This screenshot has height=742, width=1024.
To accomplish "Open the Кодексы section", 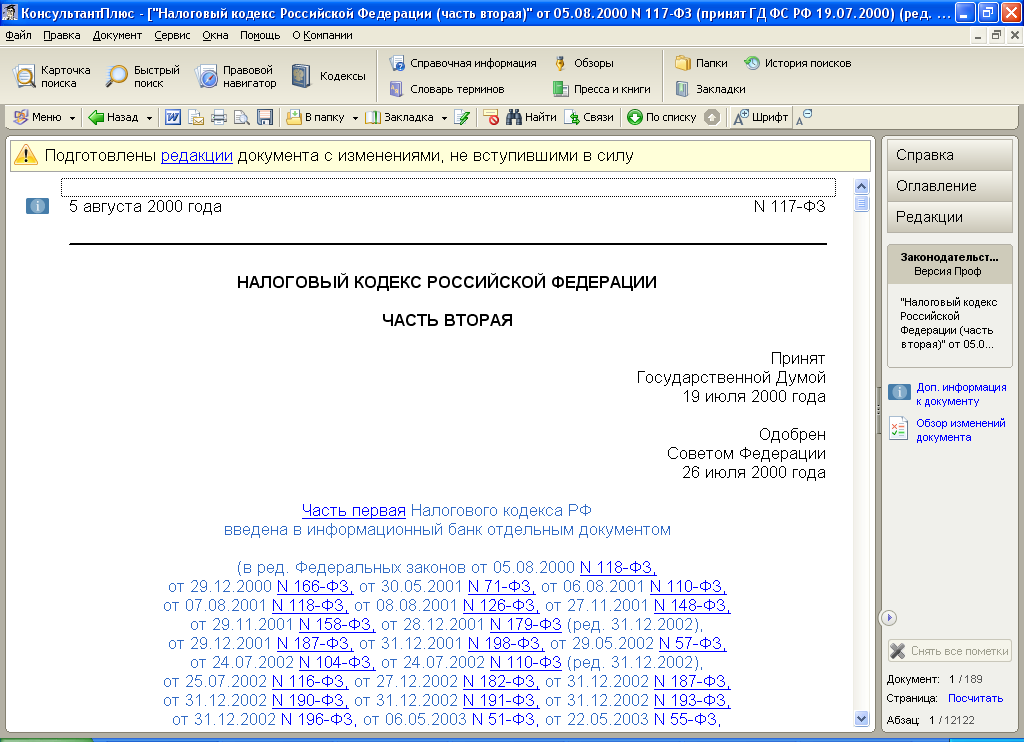I will [328, 76].
